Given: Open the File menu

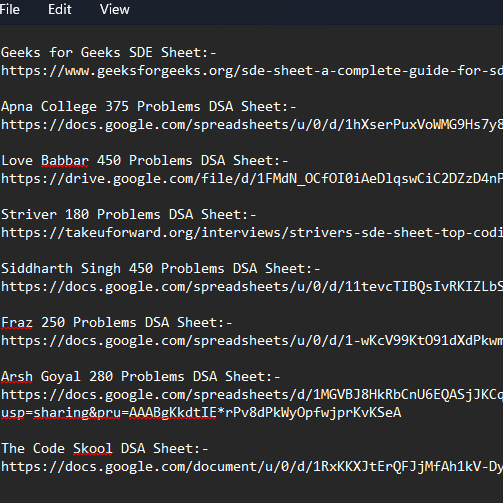Looking at the screenshot, I should 10,9.
